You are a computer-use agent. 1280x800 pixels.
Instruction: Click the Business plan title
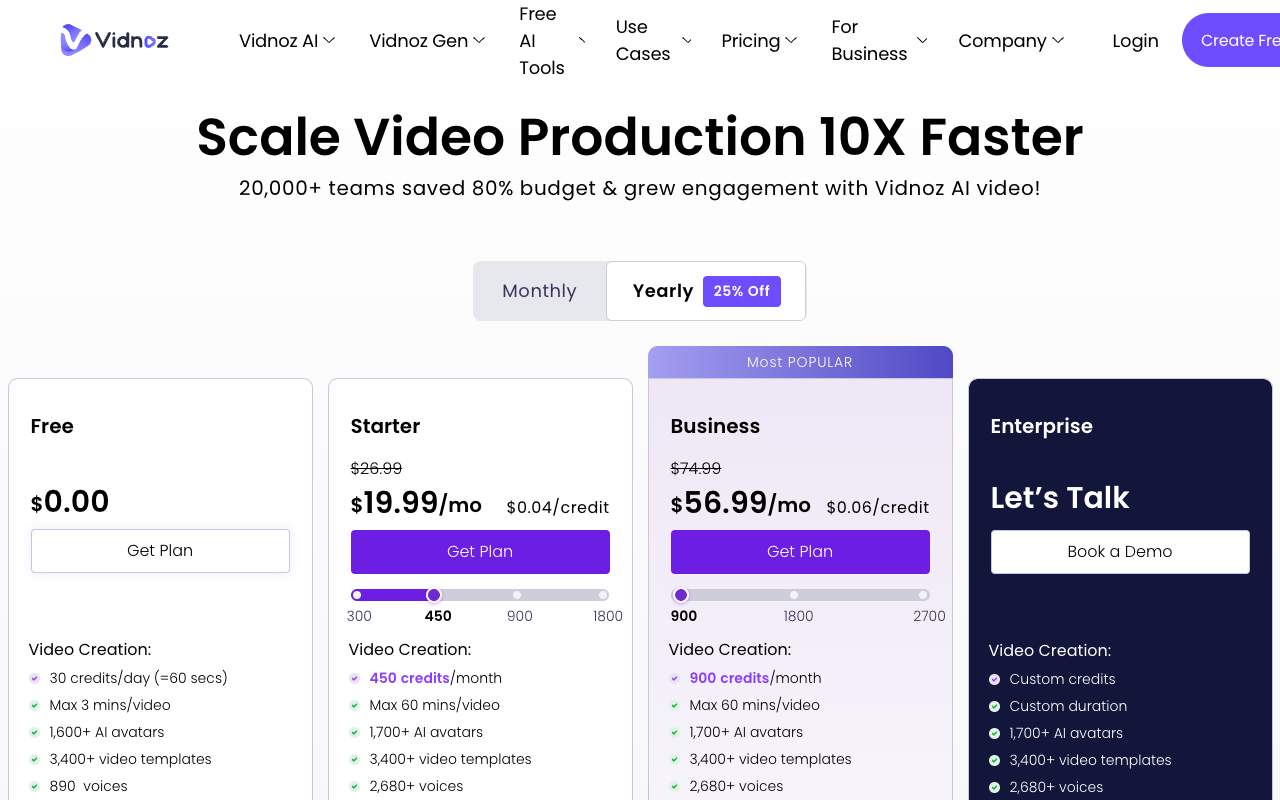click(x=715, y=426)
